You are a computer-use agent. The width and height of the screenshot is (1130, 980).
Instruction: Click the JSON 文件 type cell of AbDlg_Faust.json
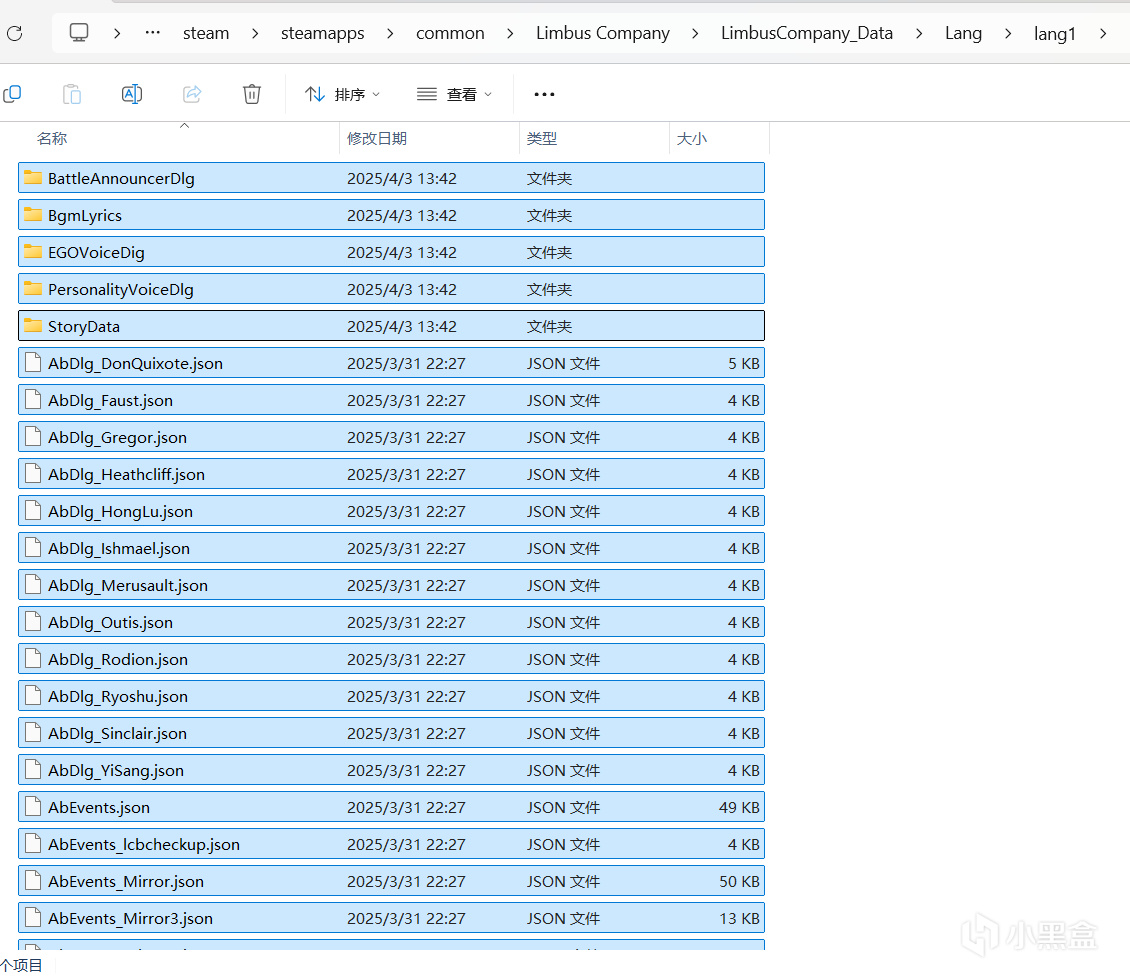563,401
